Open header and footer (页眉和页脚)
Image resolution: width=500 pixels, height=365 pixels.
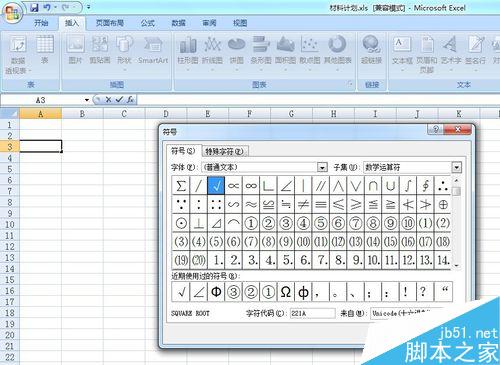point(427,53)
